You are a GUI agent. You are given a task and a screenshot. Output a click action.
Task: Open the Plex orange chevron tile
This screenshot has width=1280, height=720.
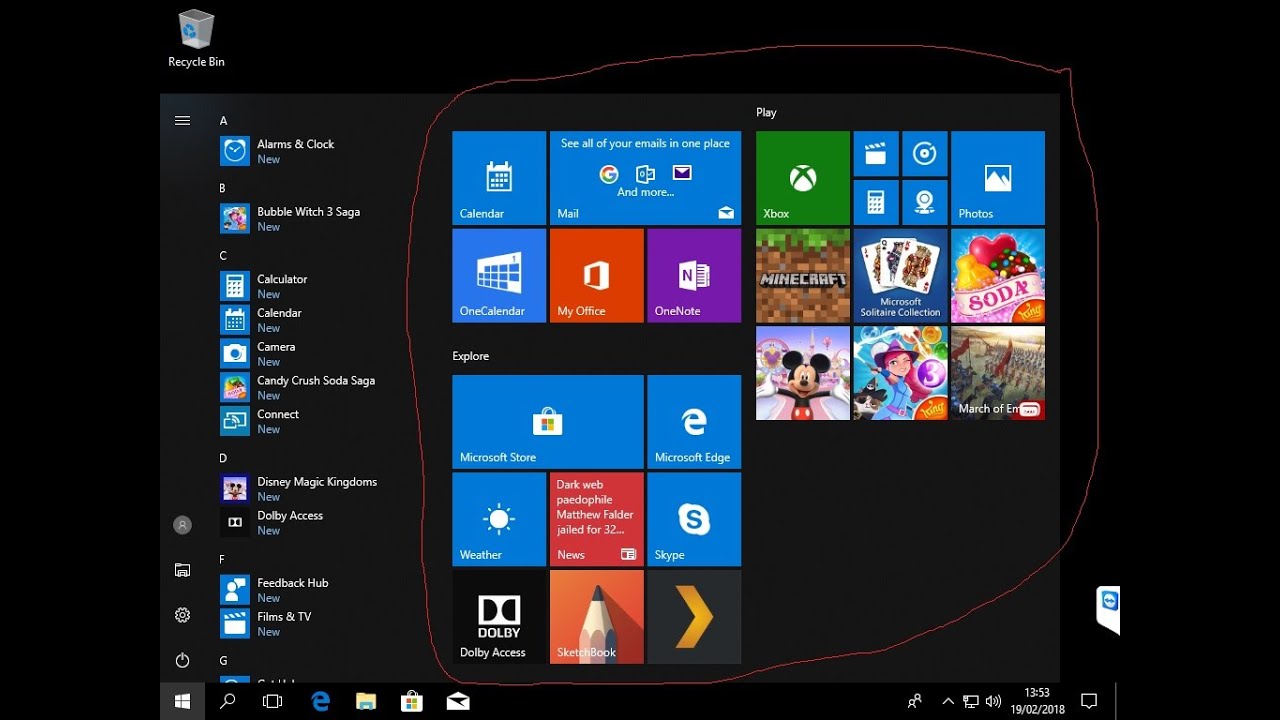(x=694, y=617)
